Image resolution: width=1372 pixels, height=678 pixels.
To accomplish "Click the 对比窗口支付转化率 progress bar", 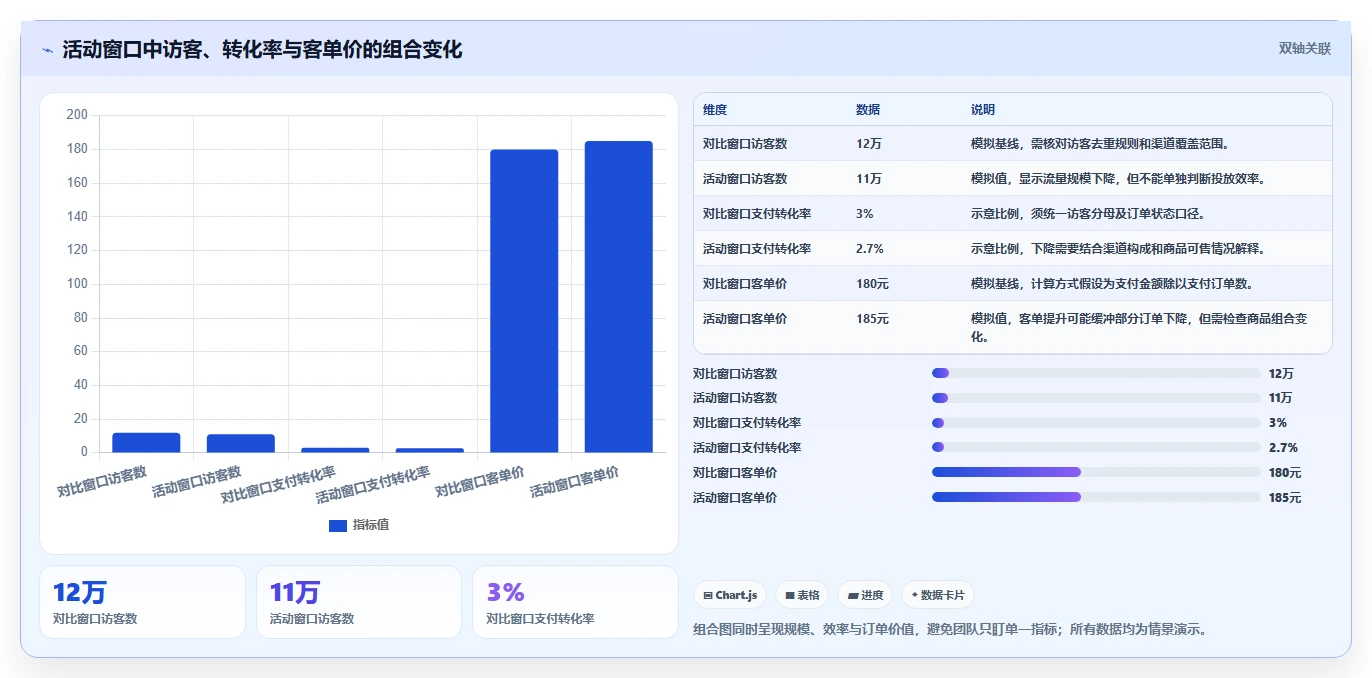I will [x=1096, y=423].
